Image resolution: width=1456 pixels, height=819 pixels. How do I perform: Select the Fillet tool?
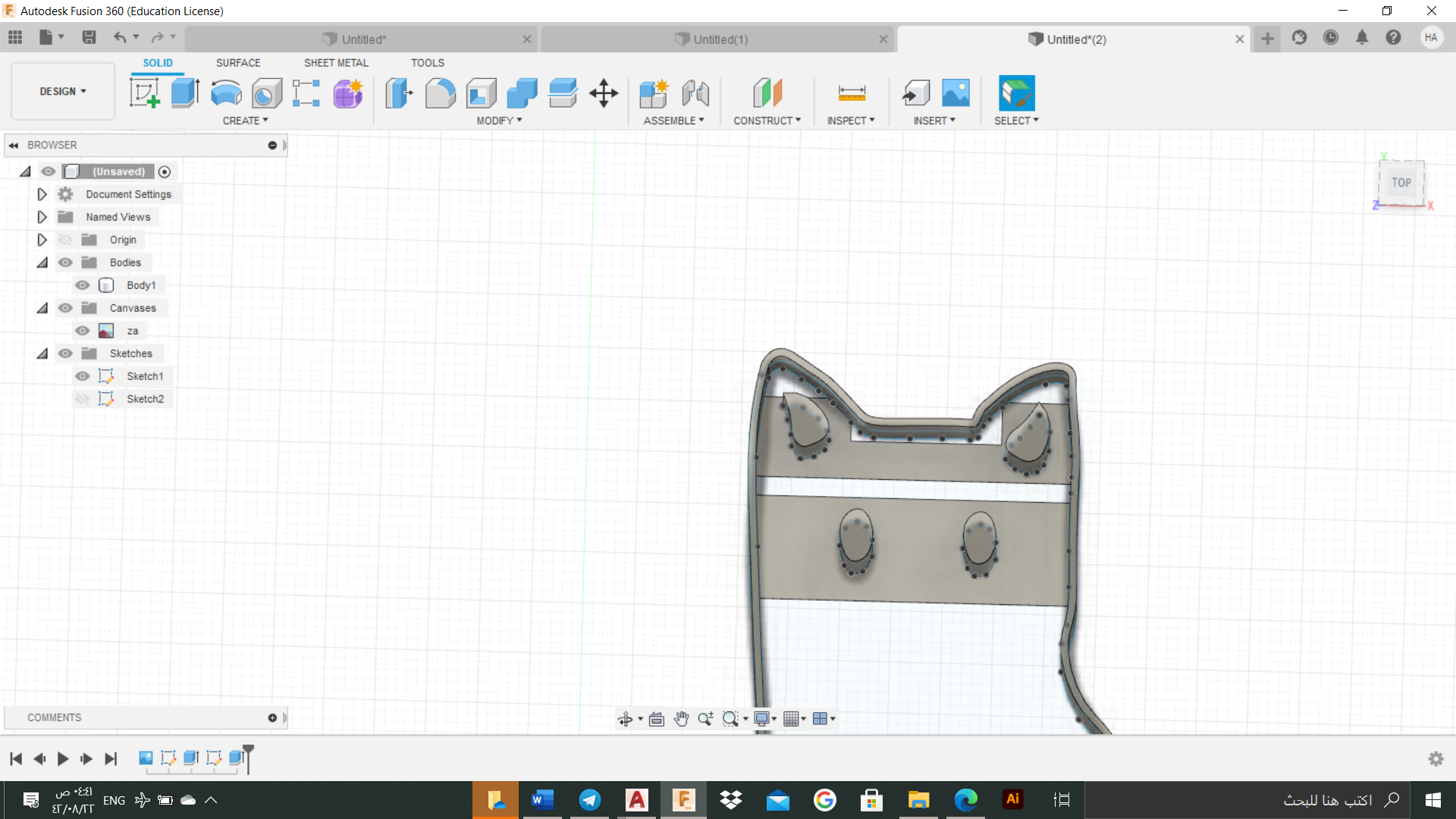(x=440, y=93)
